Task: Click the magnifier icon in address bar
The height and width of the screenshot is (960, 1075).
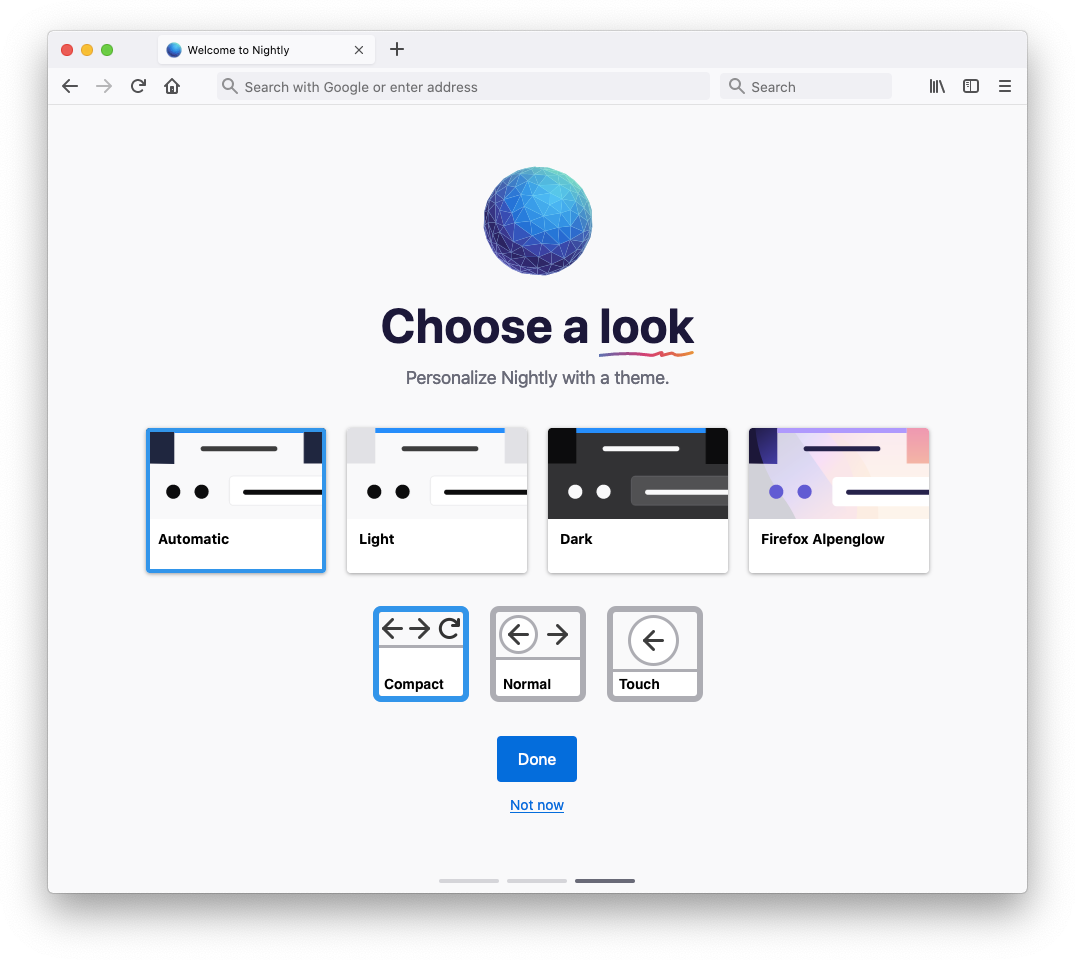Action: coord(230,86)
